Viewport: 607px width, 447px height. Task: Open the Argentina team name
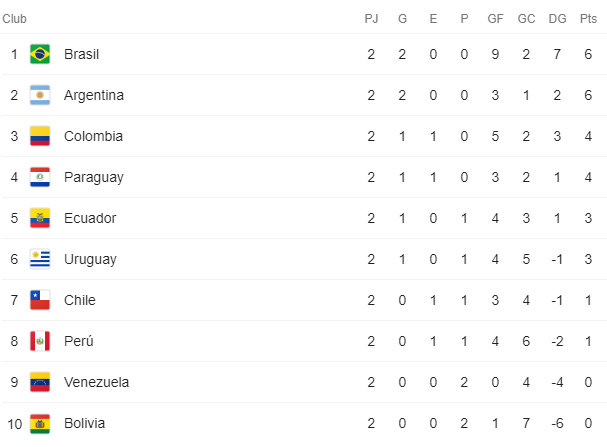[94, 95]
